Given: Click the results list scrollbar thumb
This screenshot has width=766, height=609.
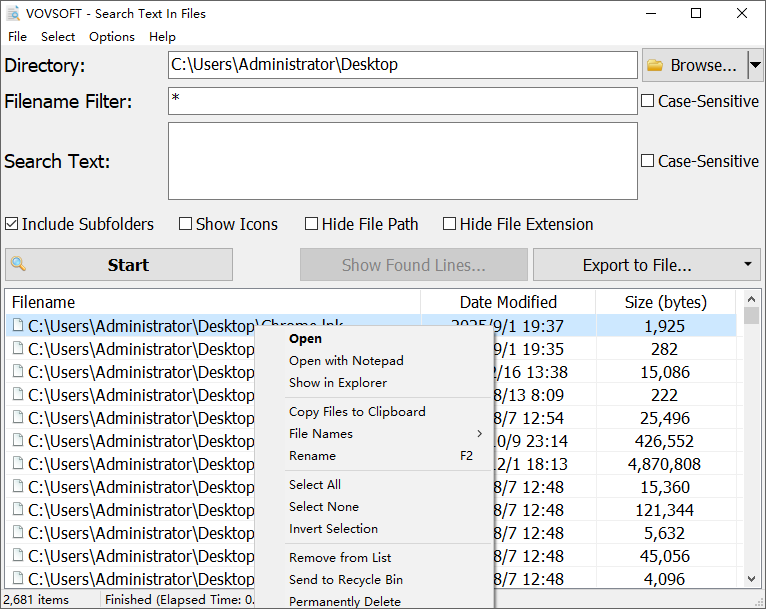Looking at the screenshot, I should pyautogui.click(x=751, y=315).
